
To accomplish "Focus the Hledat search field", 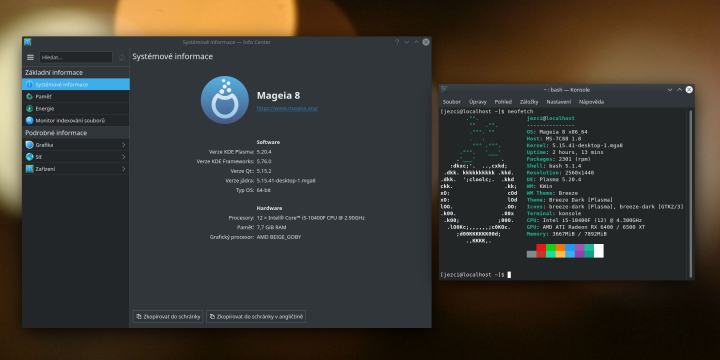I will point(76,57).
